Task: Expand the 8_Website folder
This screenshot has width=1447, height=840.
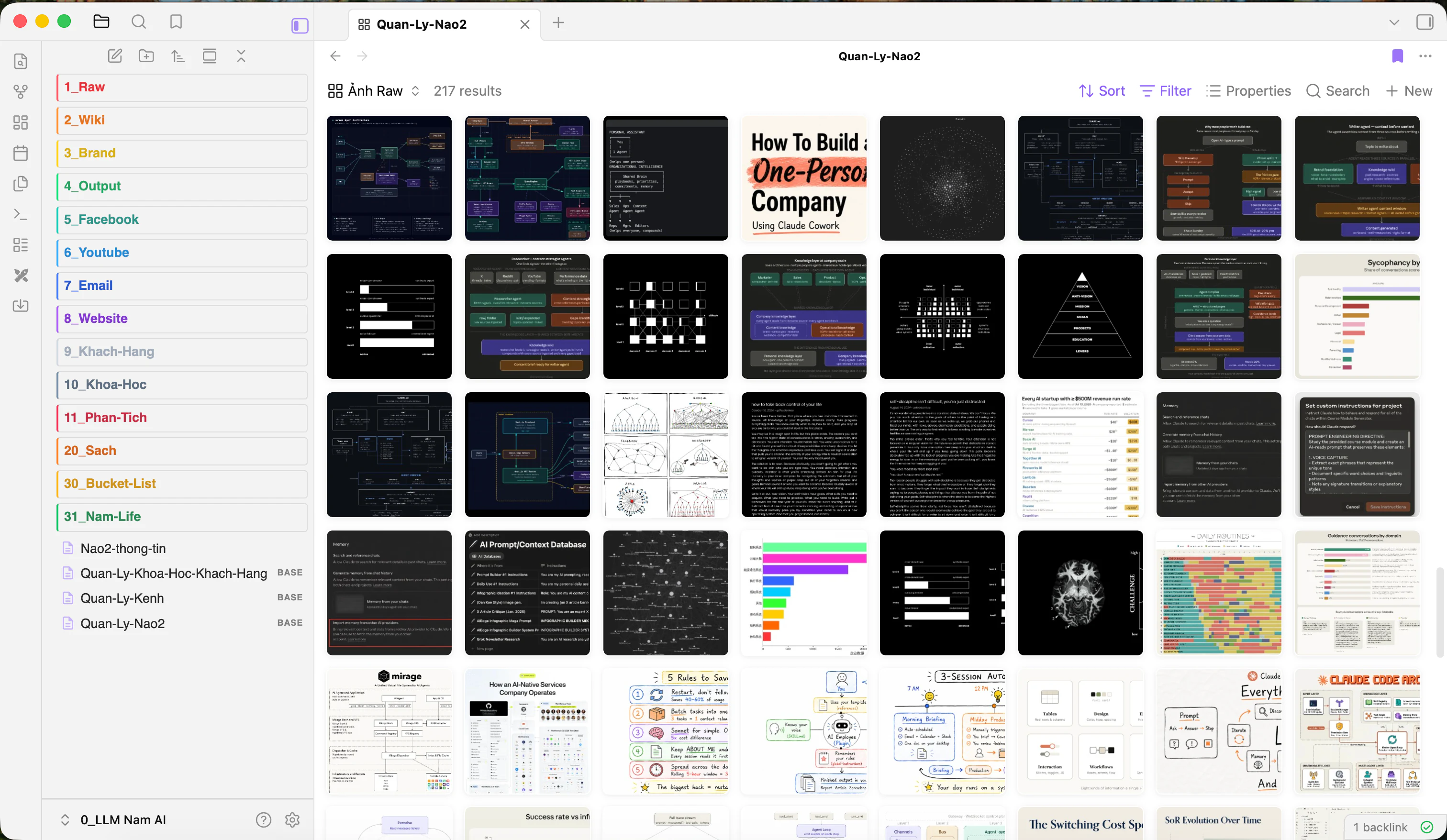Action: 182,319
